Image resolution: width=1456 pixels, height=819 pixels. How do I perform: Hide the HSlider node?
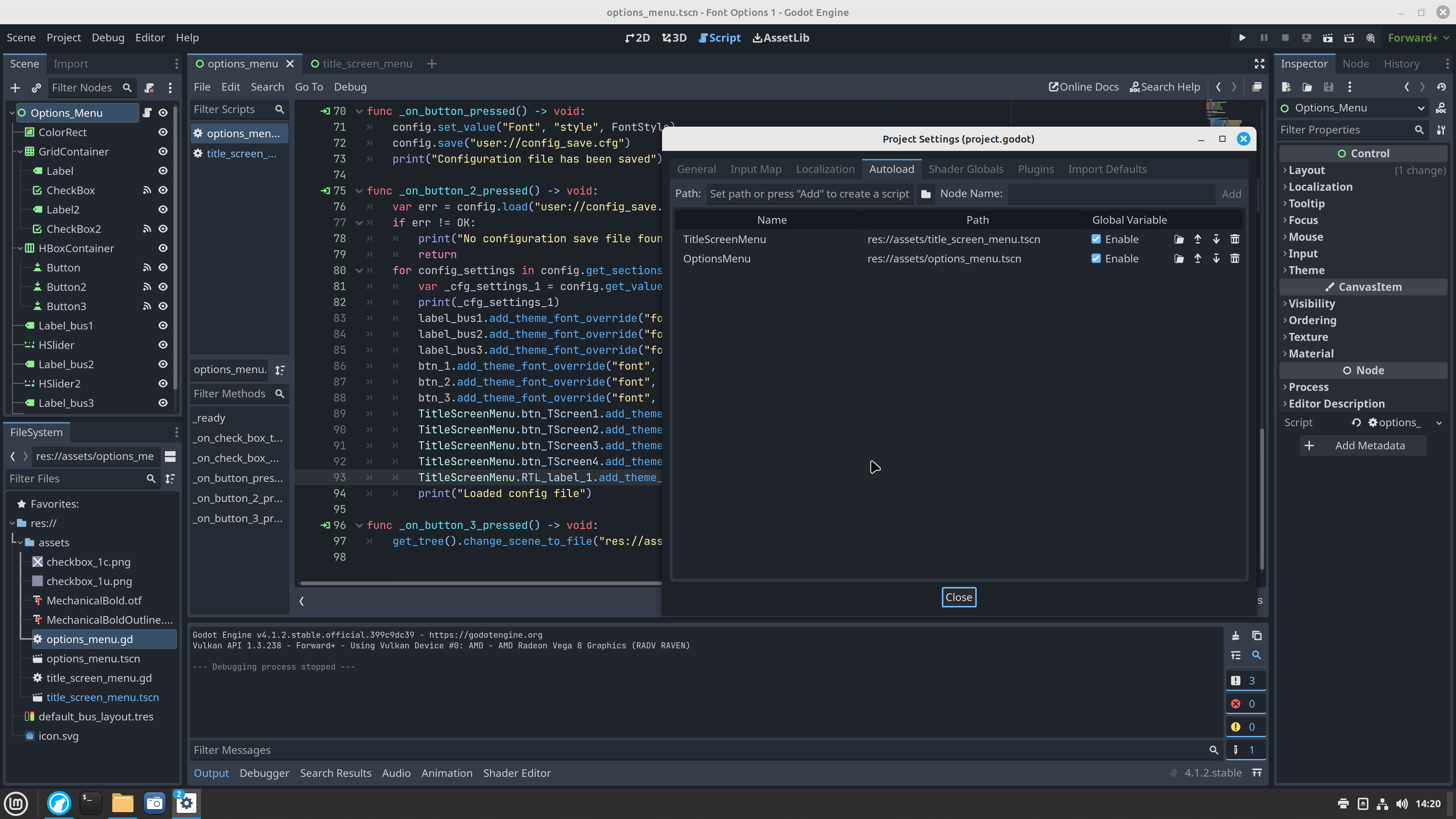pos(163,345)
